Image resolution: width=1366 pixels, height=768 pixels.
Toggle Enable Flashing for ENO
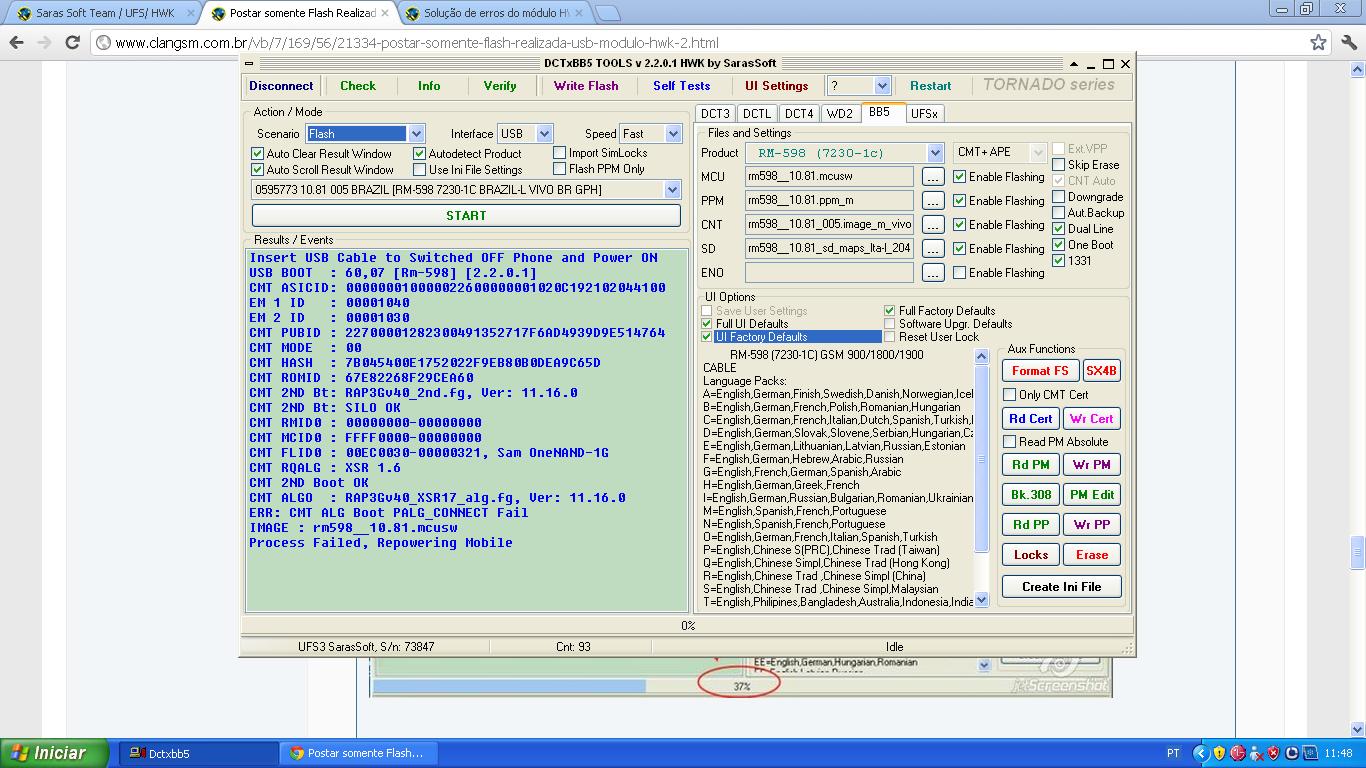pos(959,273)
